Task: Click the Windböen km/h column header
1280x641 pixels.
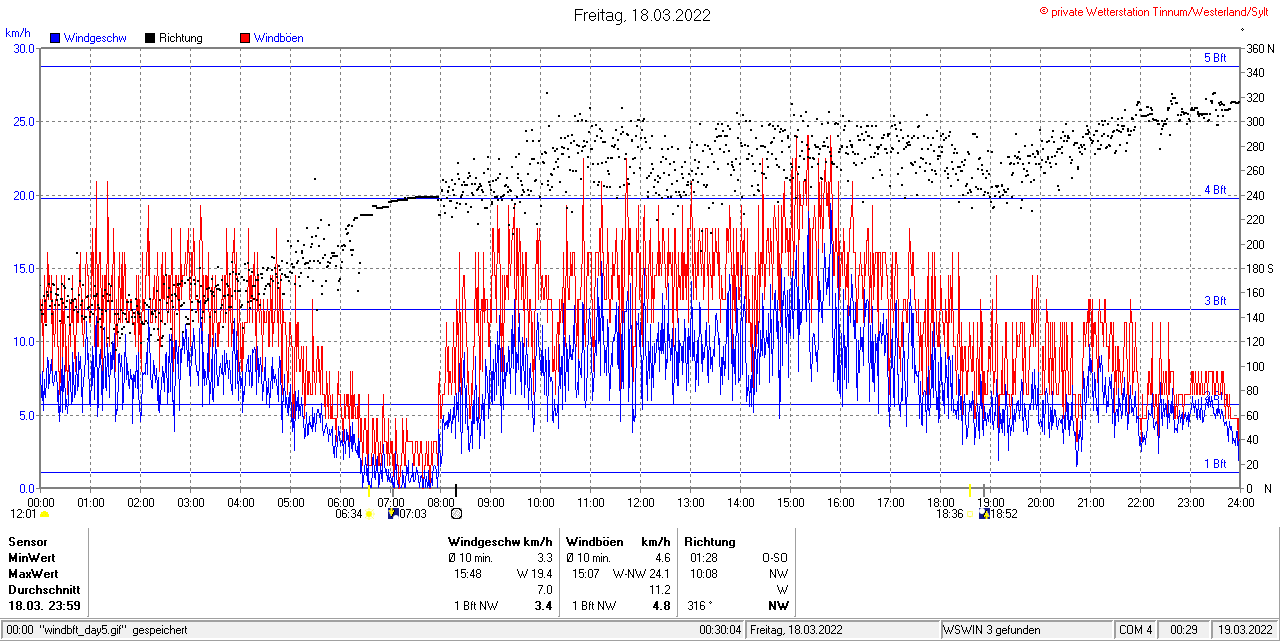Action: [x=618, y=541]
